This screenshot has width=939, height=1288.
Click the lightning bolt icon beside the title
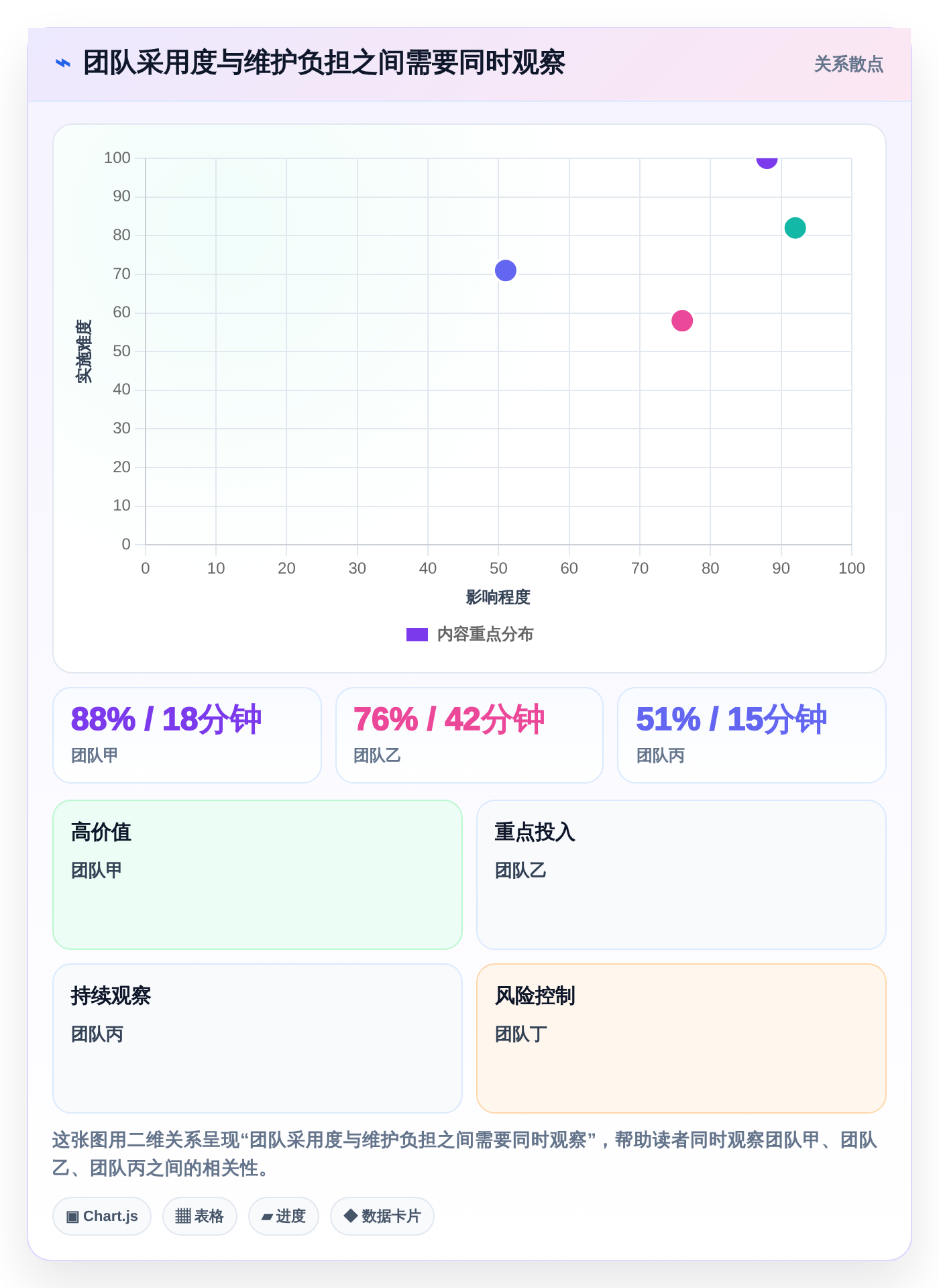tap(62, 63)
